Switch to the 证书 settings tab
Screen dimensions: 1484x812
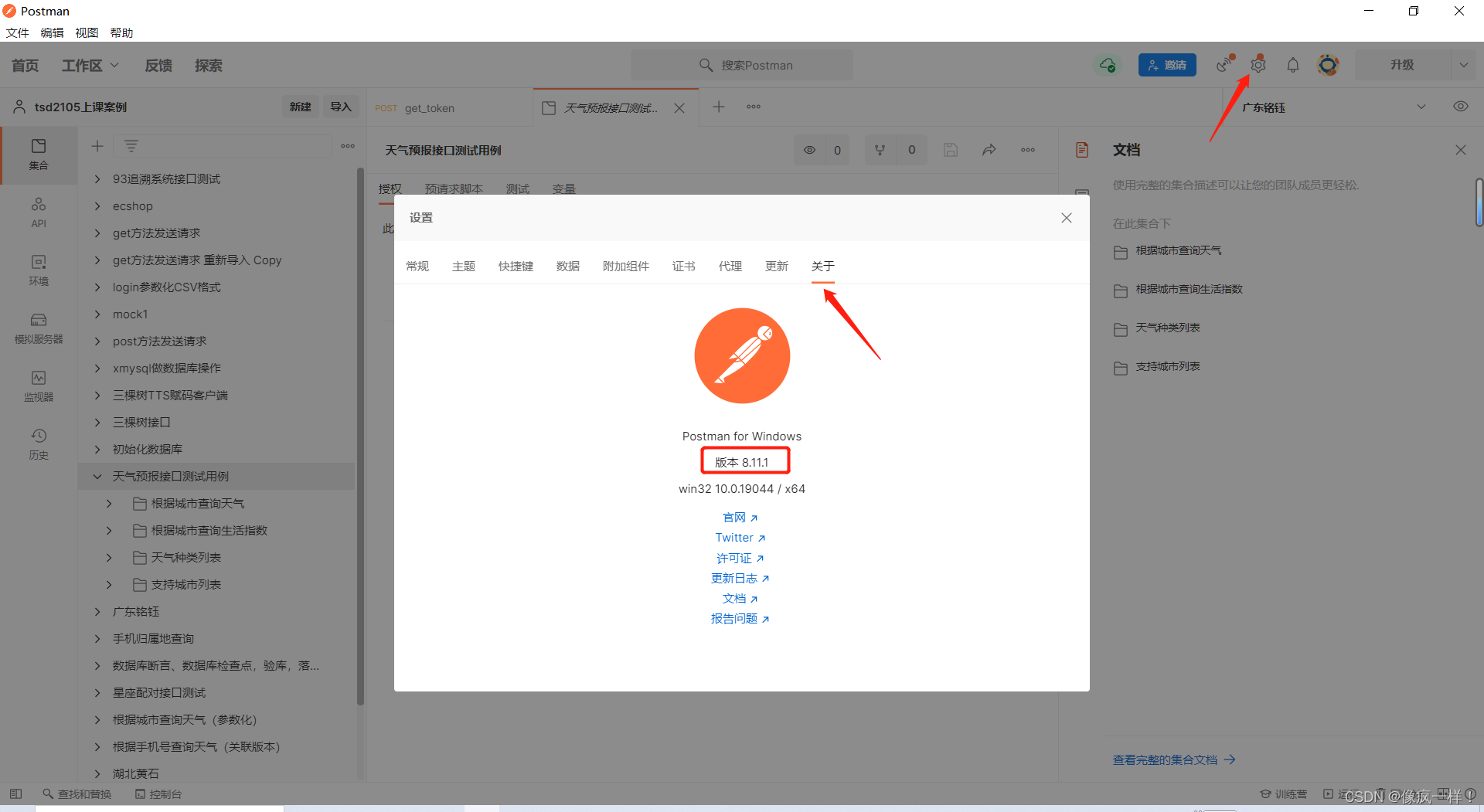[684, 266]
